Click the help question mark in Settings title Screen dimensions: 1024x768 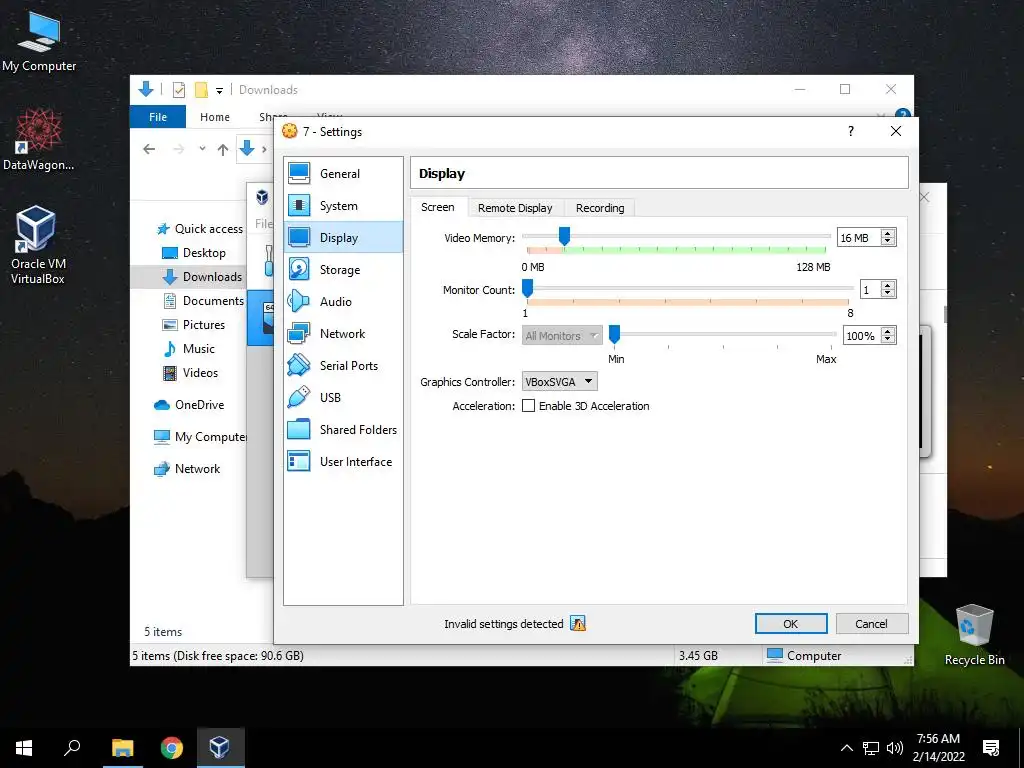point(850,131)
